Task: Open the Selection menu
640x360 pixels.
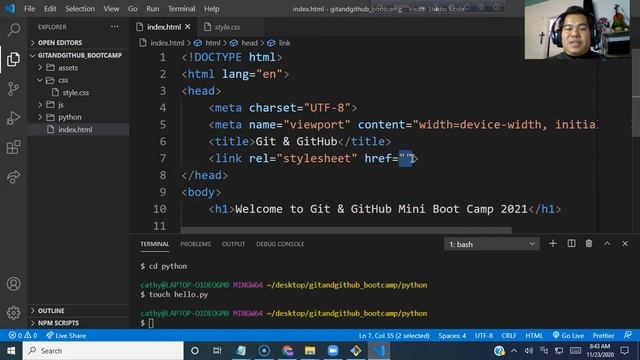Action: [80, 9]
